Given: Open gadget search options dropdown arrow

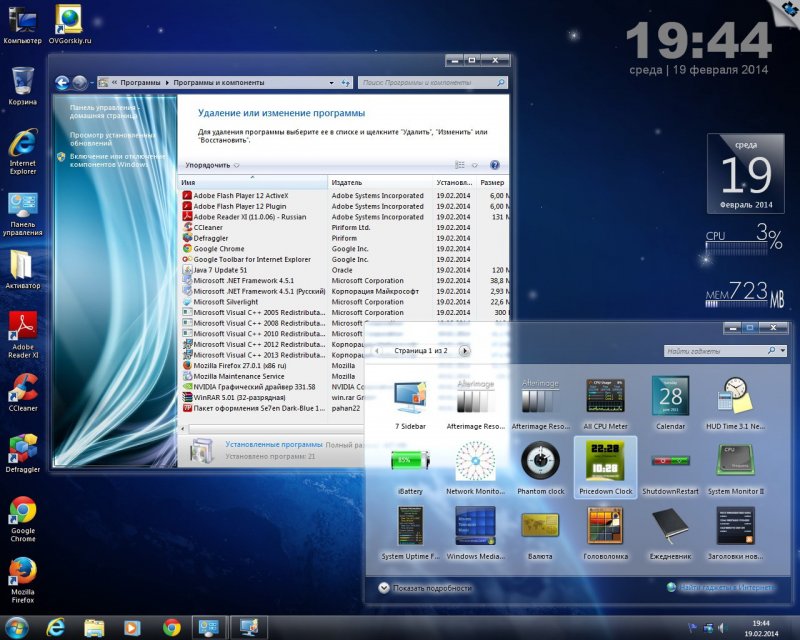Looking at the screenshot, I should pyautogui.click(x=783, y=351).
